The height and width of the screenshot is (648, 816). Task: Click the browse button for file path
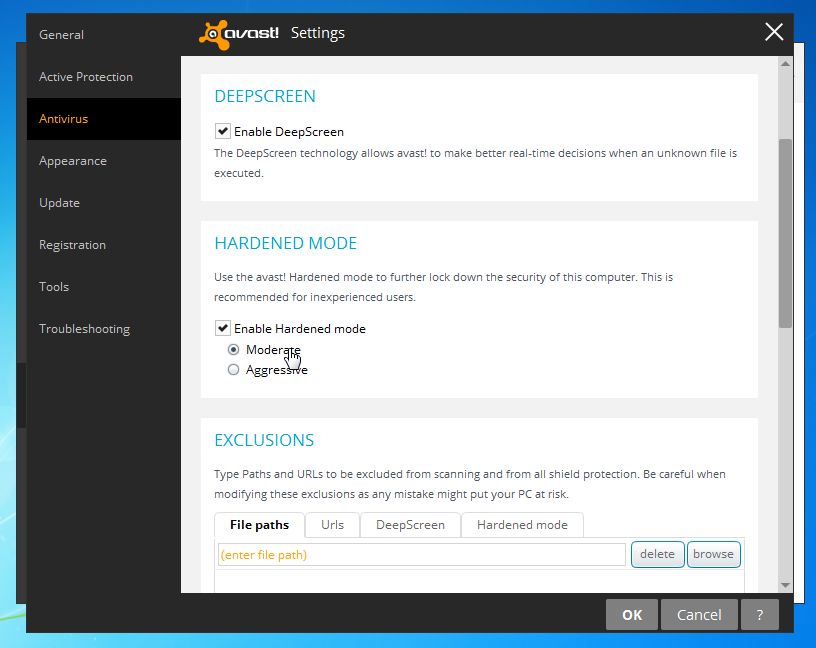(713, 554)
